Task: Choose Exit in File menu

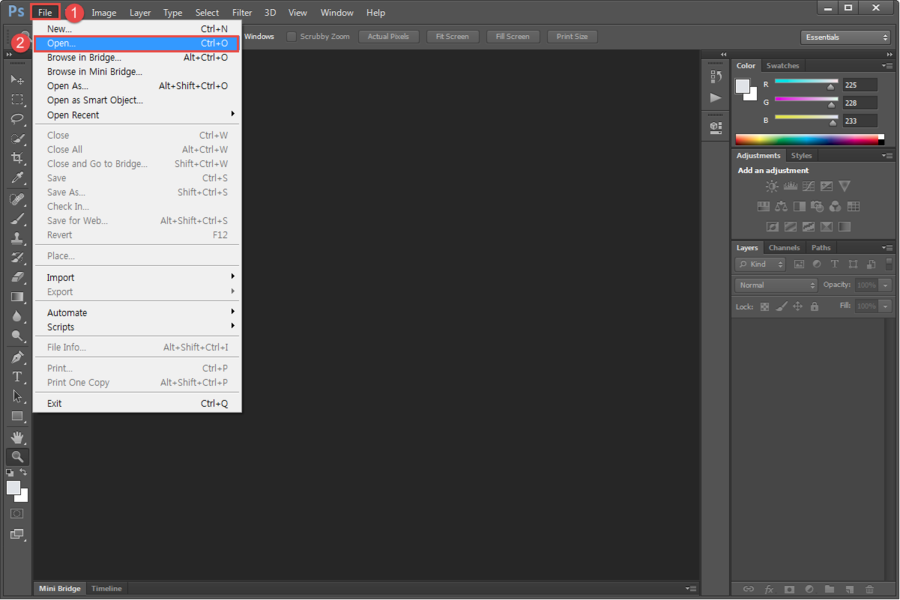Action: 137,404
